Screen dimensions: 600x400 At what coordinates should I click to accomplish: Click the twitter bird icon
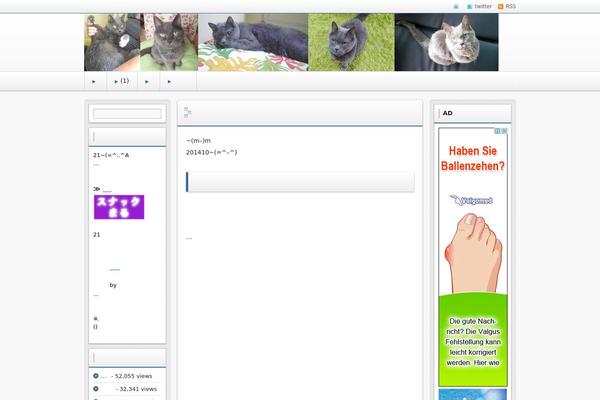(x=470, y=7)
